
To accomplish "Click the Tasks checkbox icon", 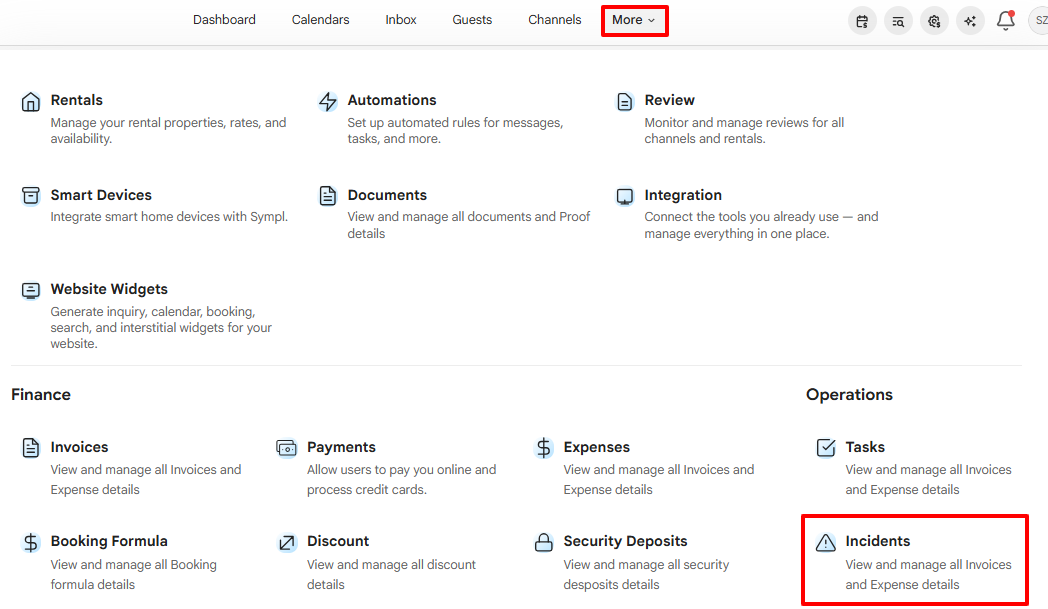I will (826, 447).
